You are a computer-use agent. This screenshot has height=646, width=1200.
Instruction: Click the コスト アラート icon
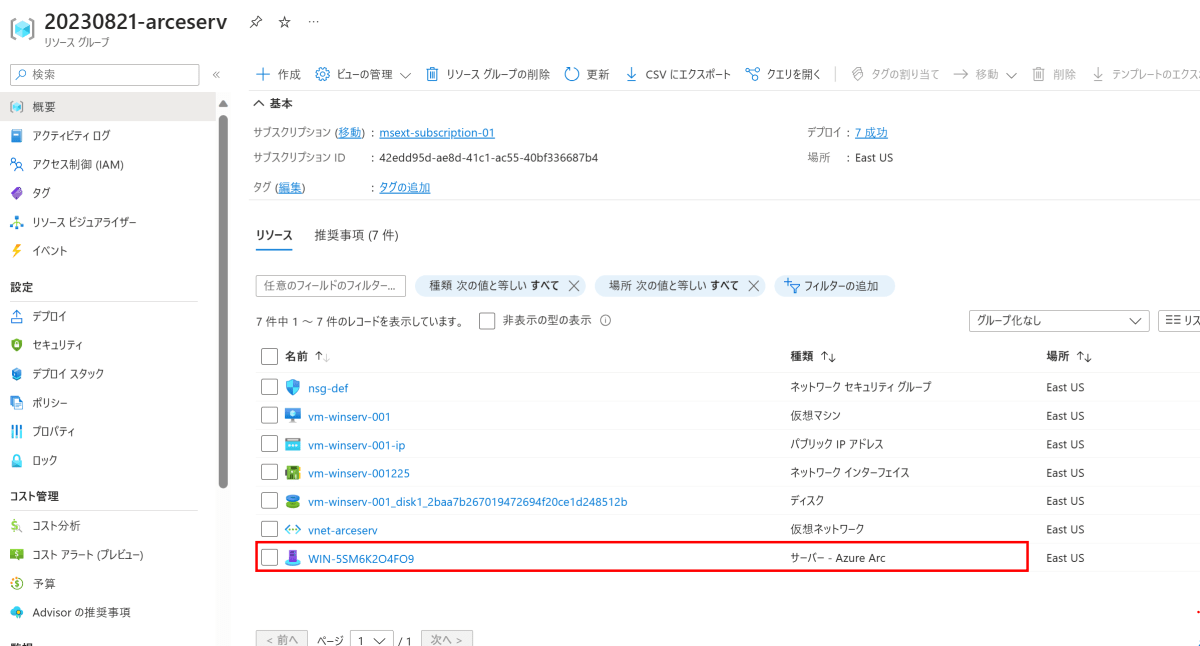click(16, 555)
